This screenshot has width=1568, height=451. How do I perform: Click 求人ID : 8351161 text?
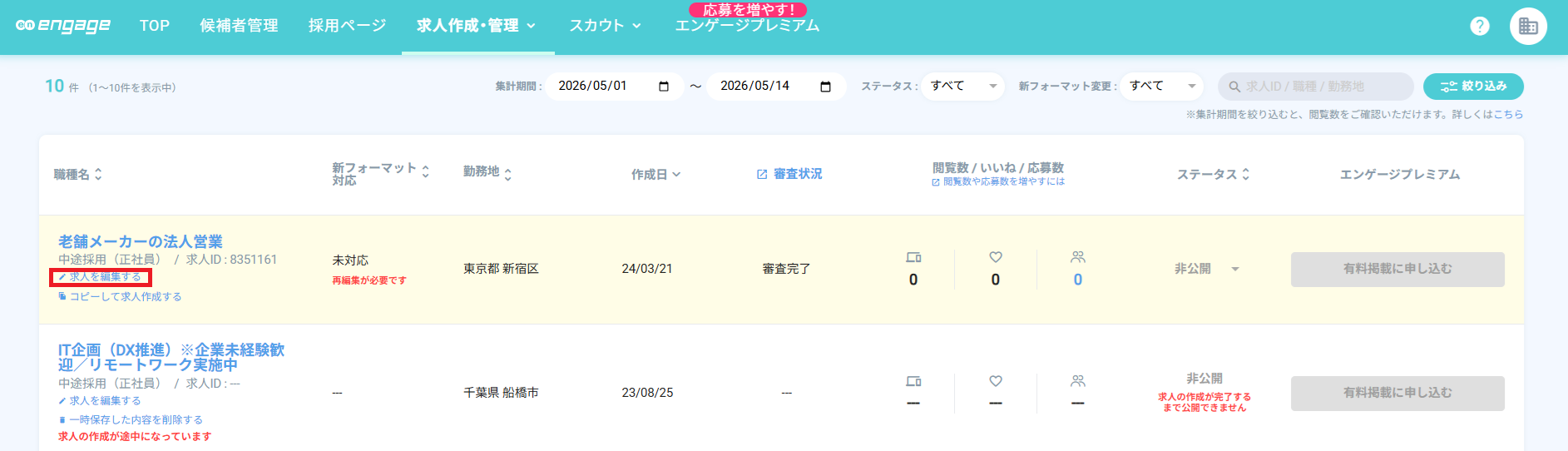click(231, 260)
